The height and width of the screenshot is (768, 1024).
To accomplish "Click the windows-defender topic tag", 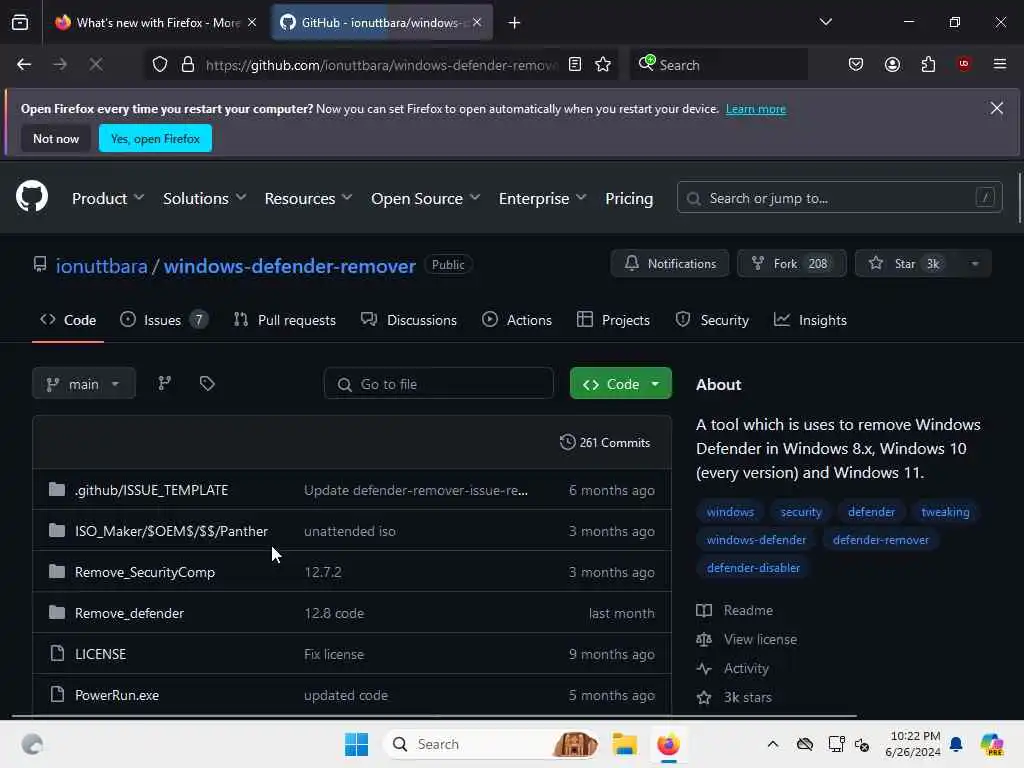I will 756,539.
